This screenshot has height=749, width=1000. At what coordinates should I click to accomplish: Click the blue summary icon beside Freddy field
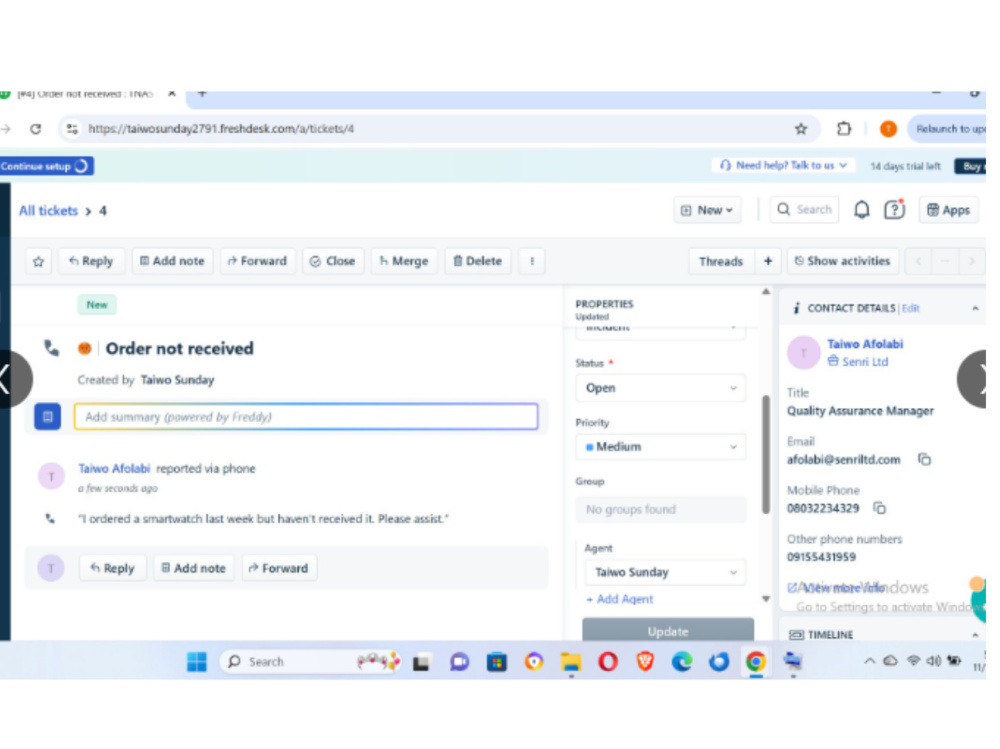point(48,417)
